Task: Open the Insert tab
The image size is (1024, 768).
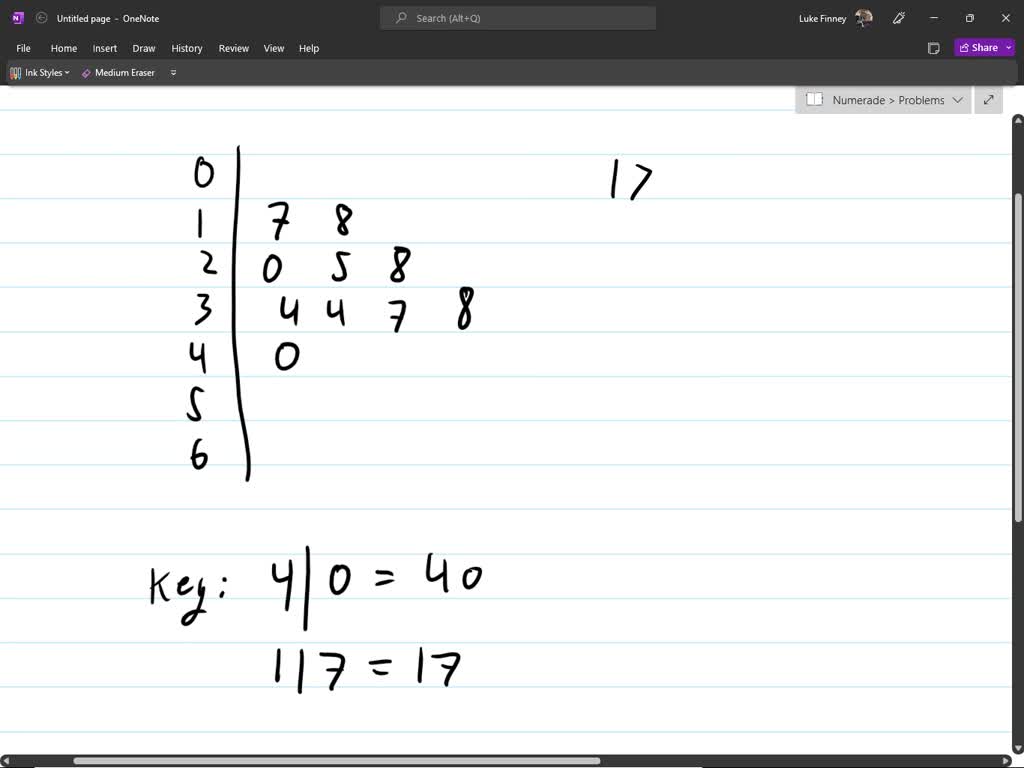Action: click(104, 48)
